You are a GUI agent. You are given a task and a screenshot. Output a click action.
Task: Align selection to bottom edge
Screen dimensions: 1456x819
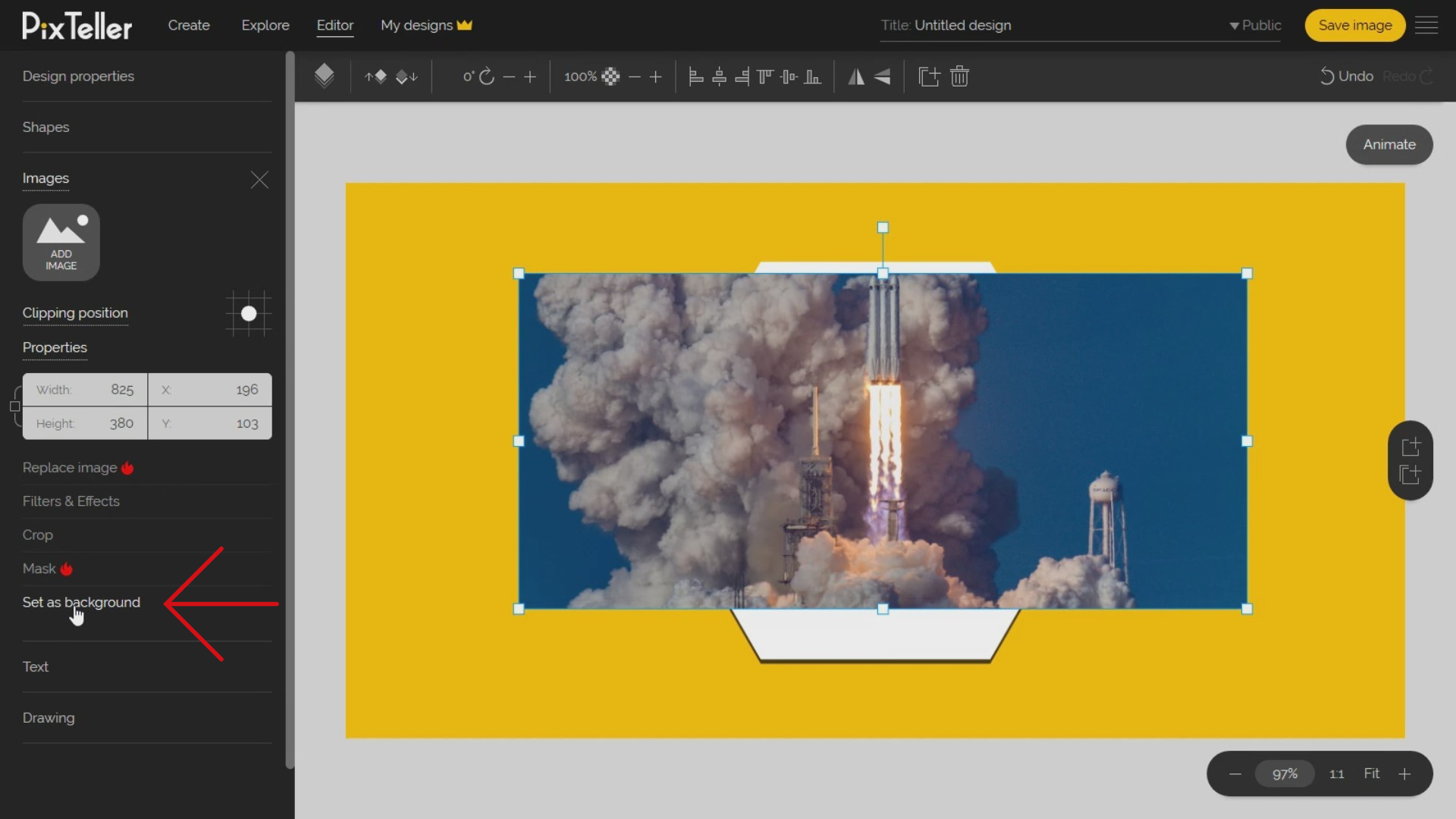812,76
